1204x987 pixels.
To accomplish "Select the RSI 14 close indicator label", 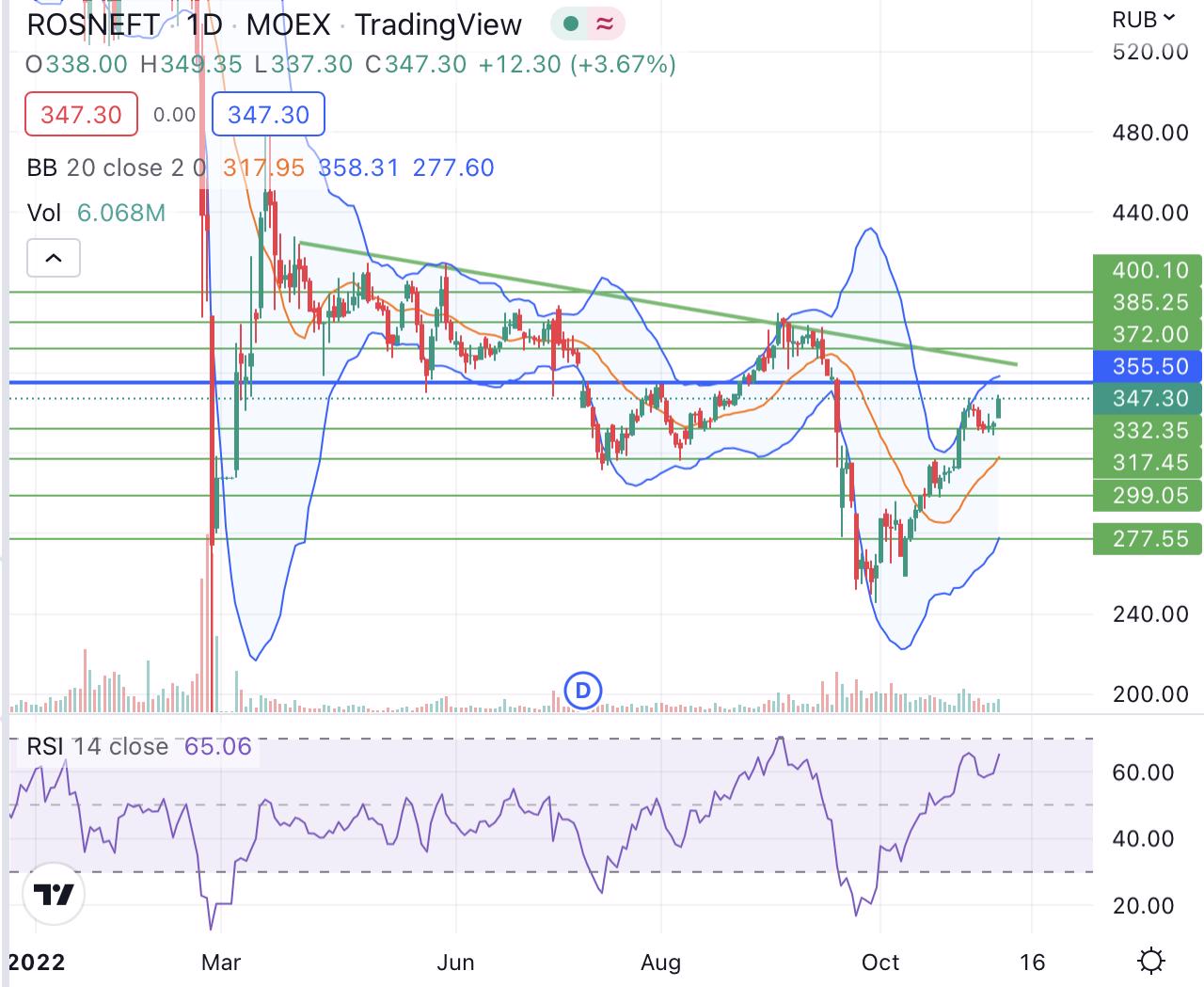I will coord(97,746).
